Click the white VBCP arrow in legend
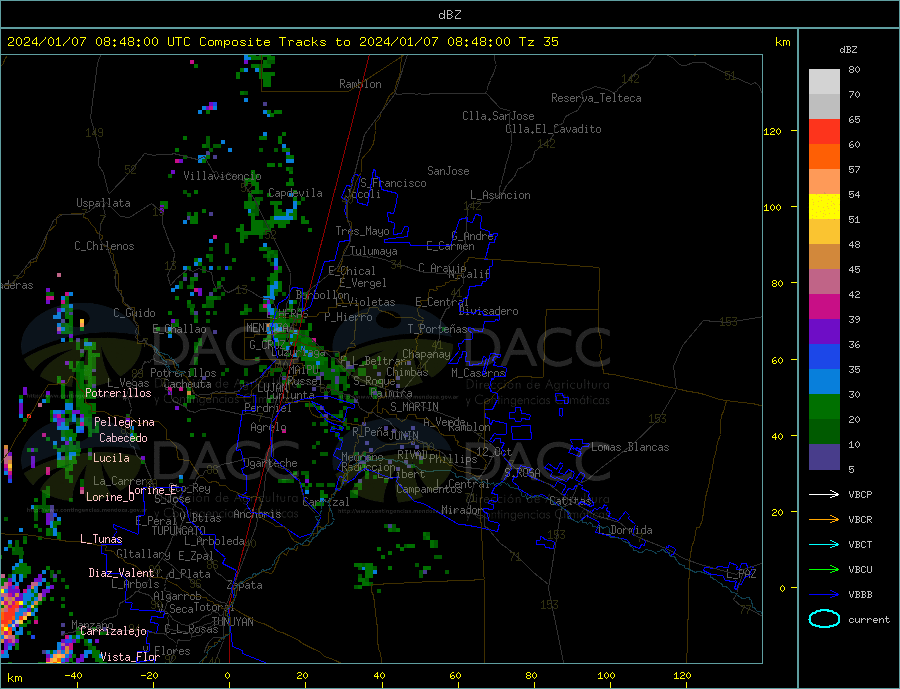The image size is (900, 689). click(x=824, y=494)
